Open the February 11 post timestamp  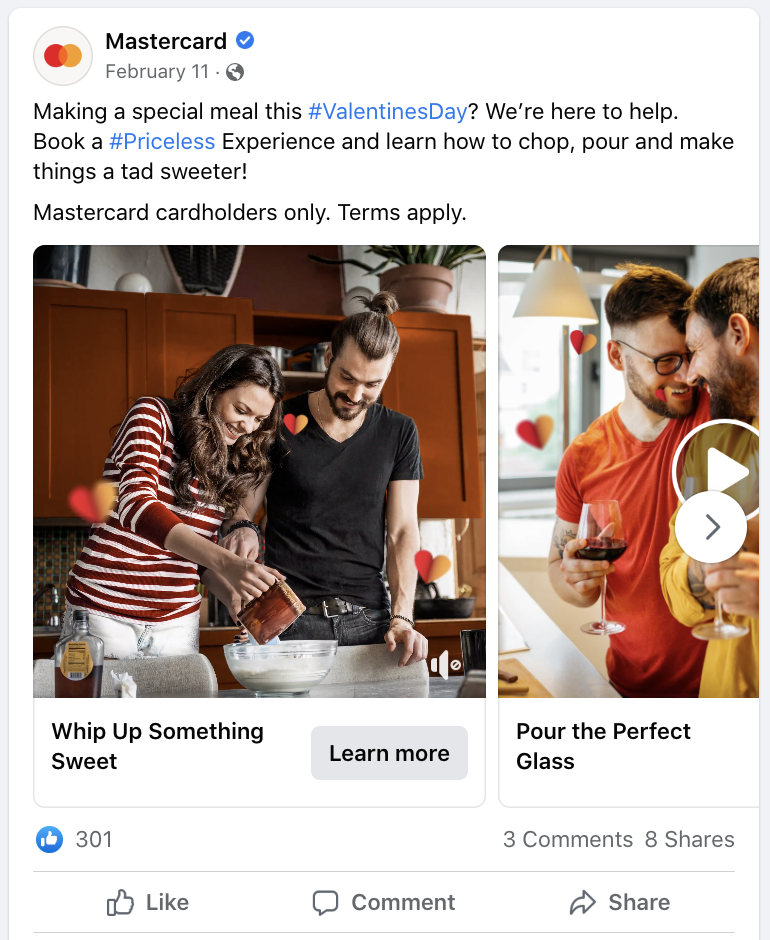[157, 72]
